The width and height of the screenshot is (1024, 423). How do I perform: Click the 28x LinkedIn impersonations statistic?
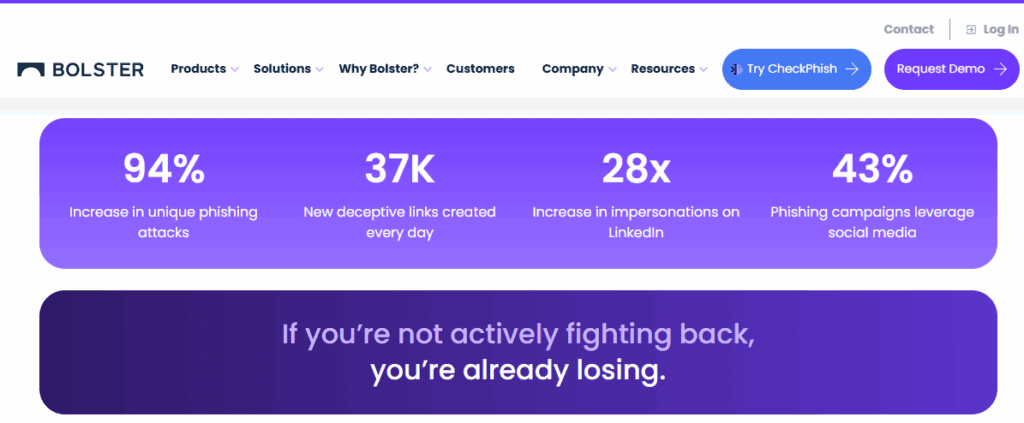pyautogui.click(x=636, y=195)
